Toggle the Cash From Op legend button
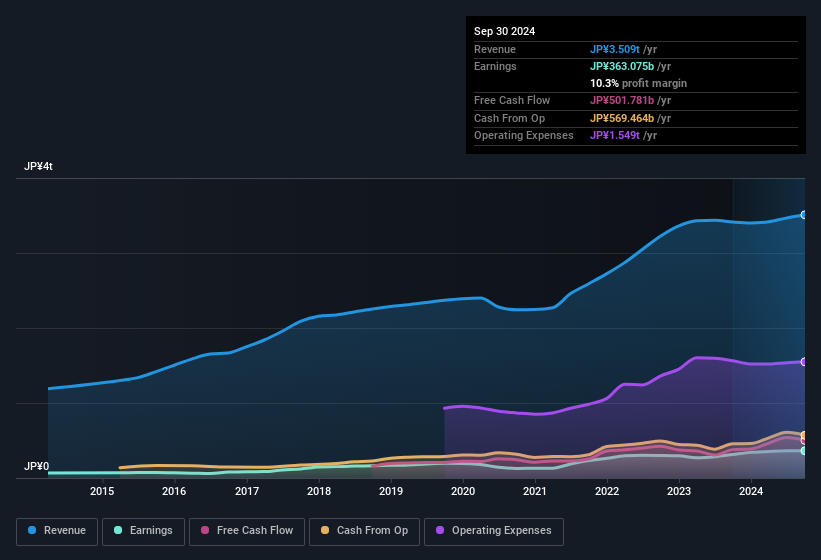Viewport: 821px width, 560px height. (364, 531)
